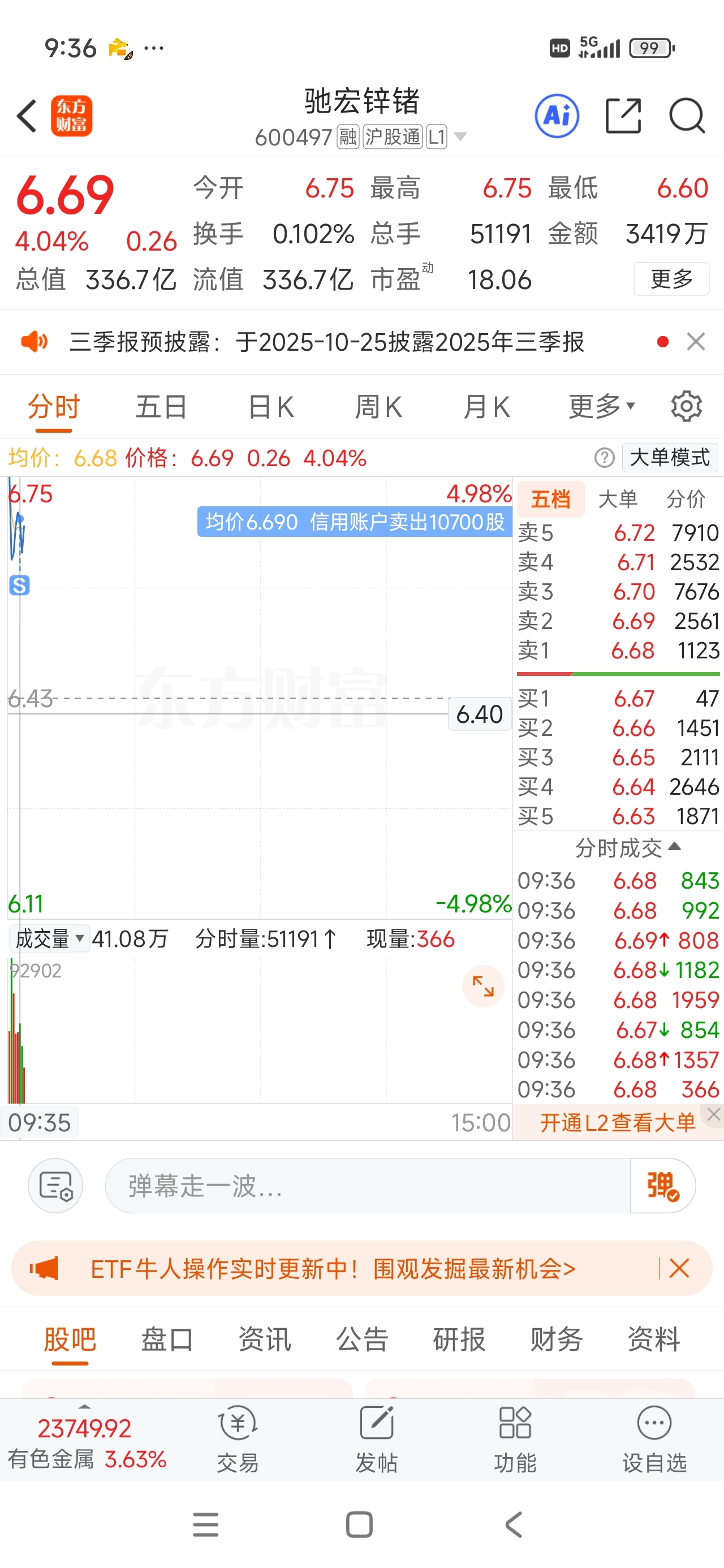Toggle the 弹 danmaku switch
The image size is (724, 1568).
click(x=662, y=1186)
